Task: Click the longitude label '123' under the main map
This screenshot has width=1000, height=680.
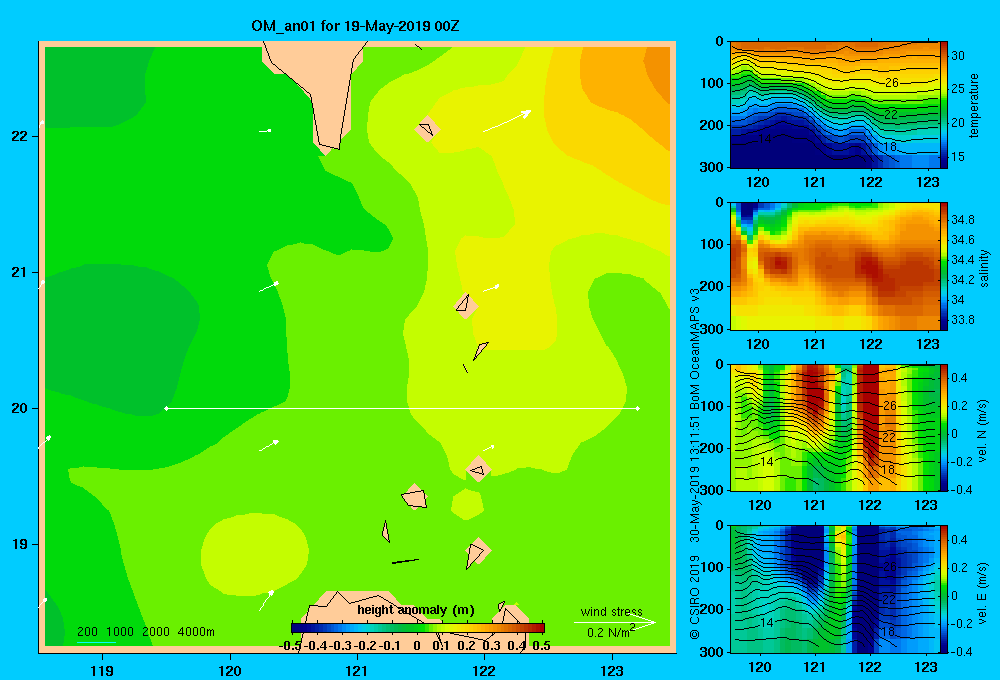Action: pos(612,670)
